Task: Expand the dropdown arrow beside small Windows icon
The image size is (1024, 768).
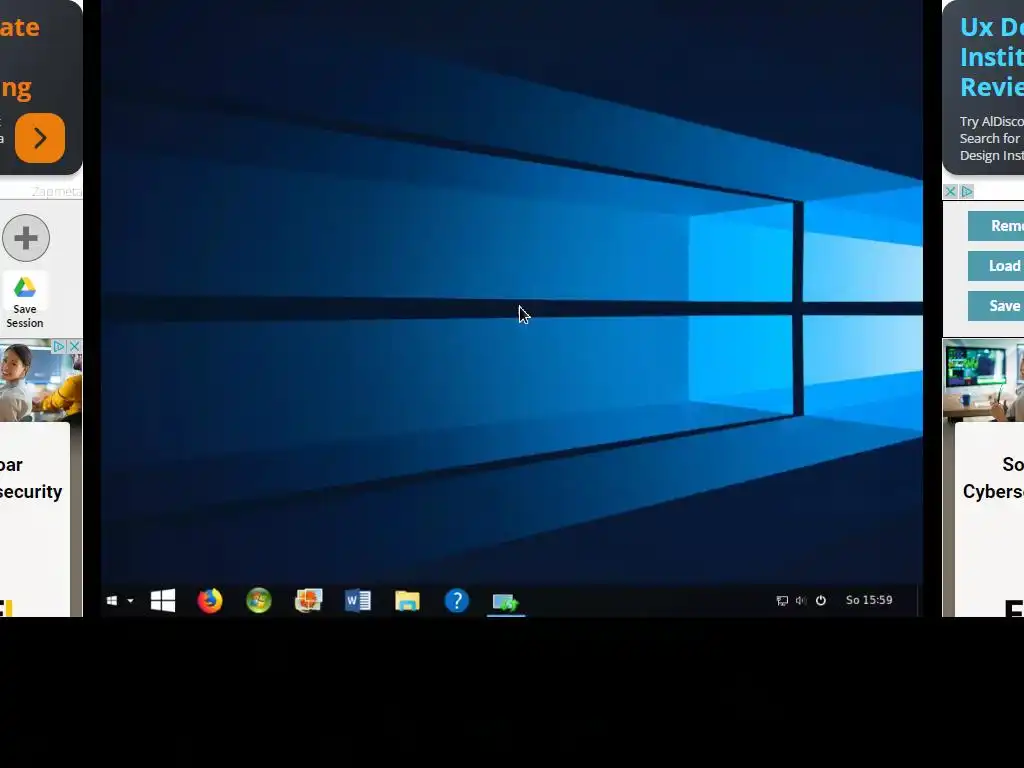Action: (x=130, y=601)
